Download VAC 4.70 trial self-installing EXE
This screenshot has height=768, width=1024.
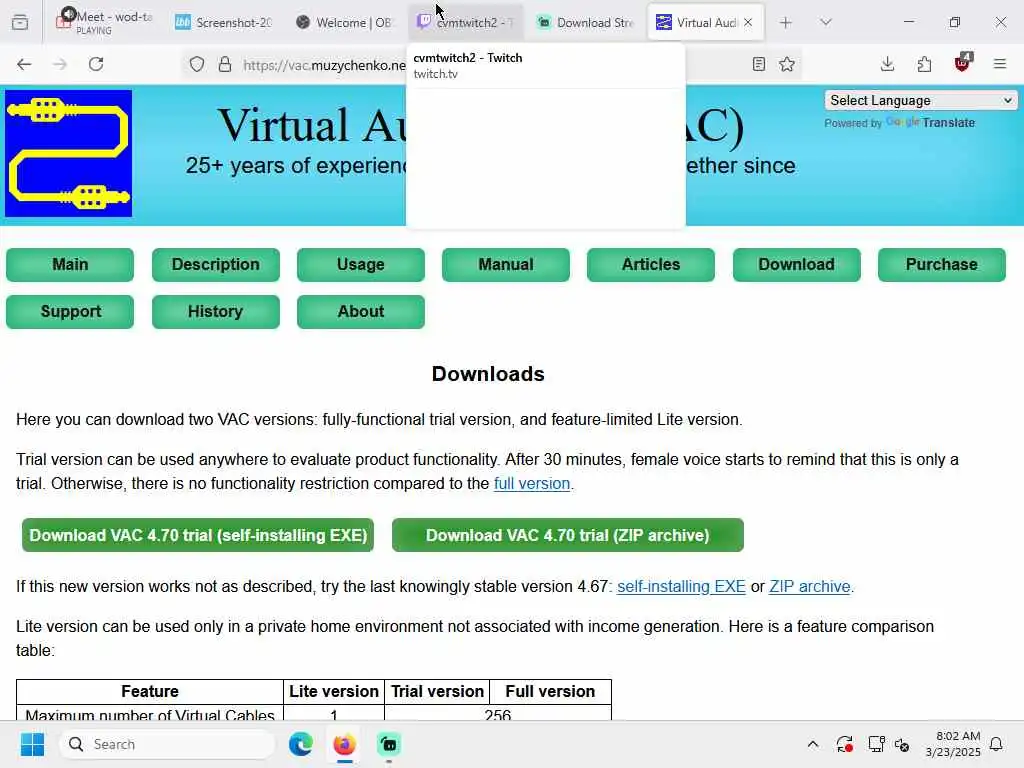point(198,535)
